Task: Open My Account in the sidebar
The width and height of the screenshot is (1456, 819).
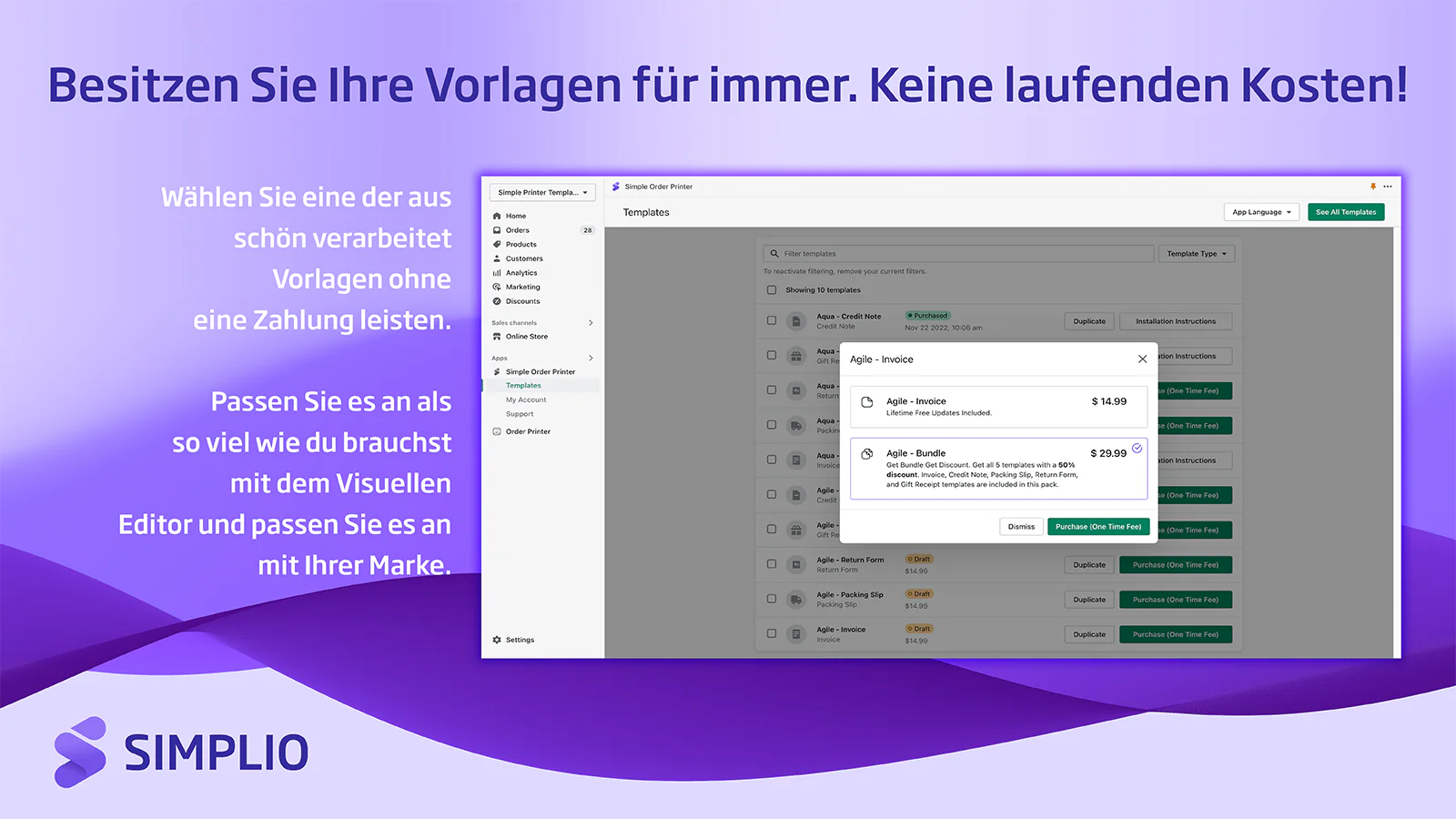Action: pos(526,399)
